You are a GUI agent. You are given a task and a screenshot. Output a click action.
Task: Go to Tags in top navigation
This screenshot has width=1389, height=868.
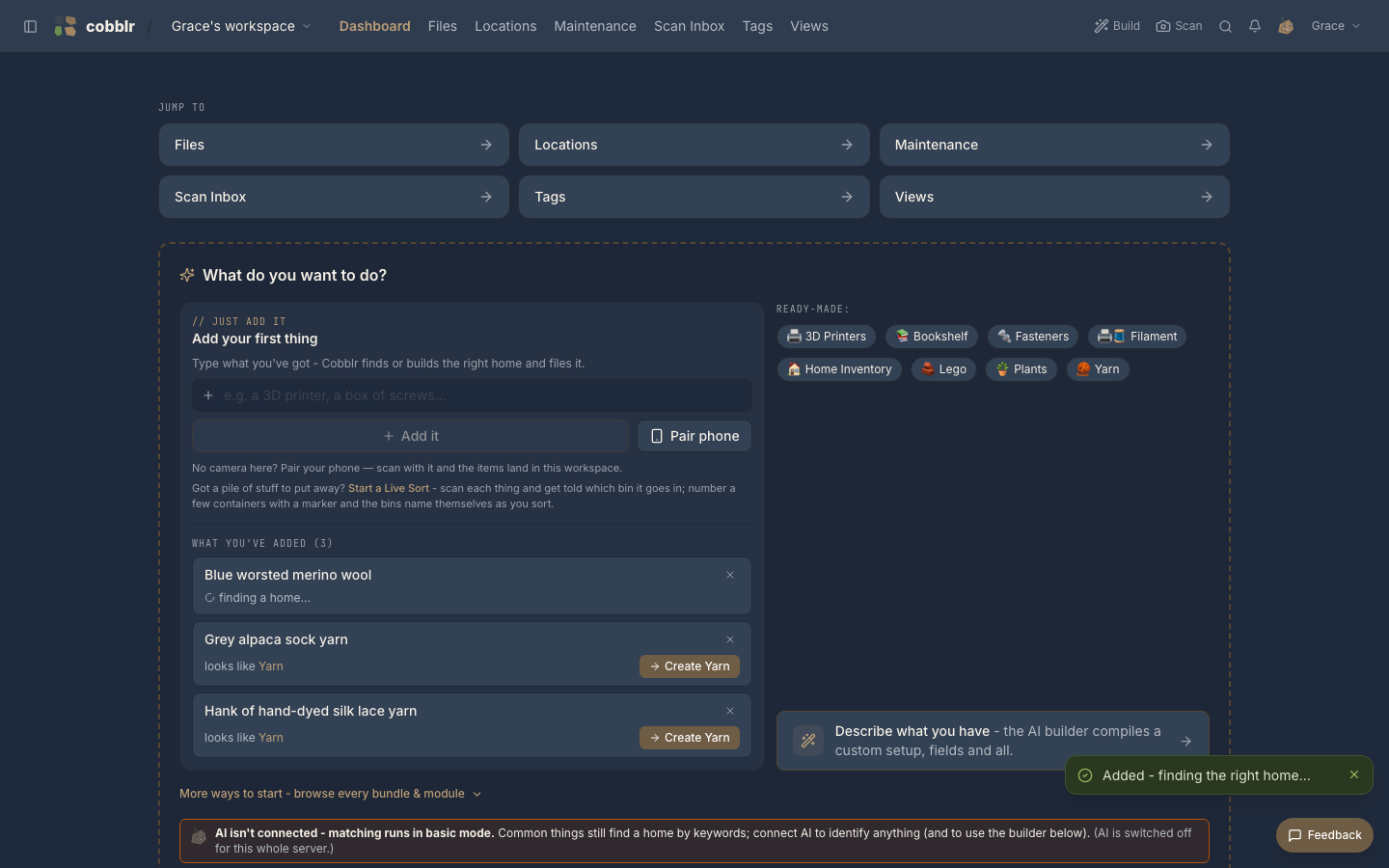pyautogui.click(x=757, y=26)
